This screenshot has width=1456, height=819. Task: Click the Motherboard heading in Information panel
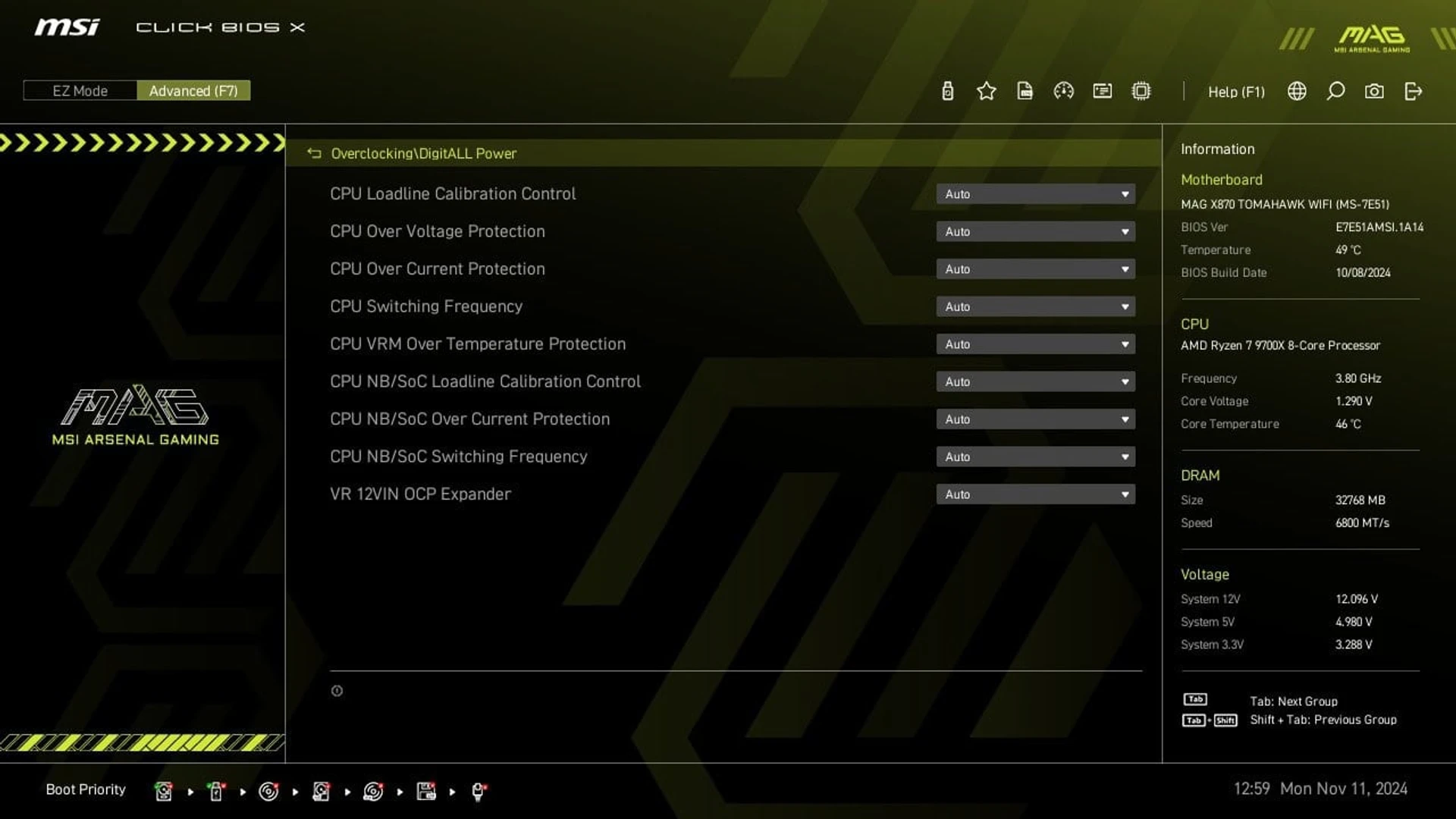tap(1221, 180)
